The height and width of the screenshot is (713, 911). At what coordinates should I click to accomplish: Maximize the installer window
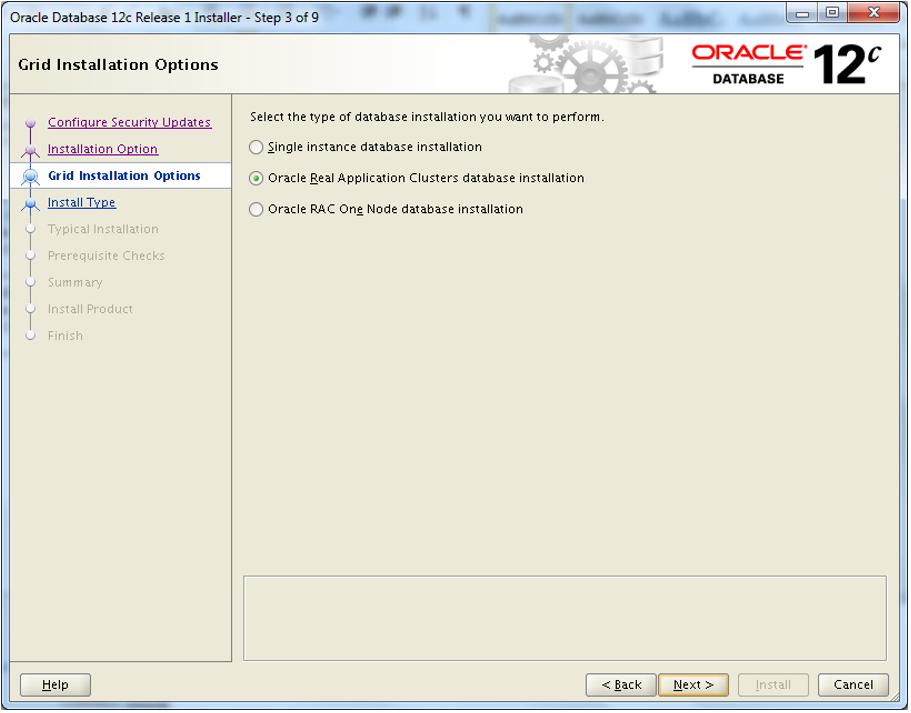click(x=833, y=13)
